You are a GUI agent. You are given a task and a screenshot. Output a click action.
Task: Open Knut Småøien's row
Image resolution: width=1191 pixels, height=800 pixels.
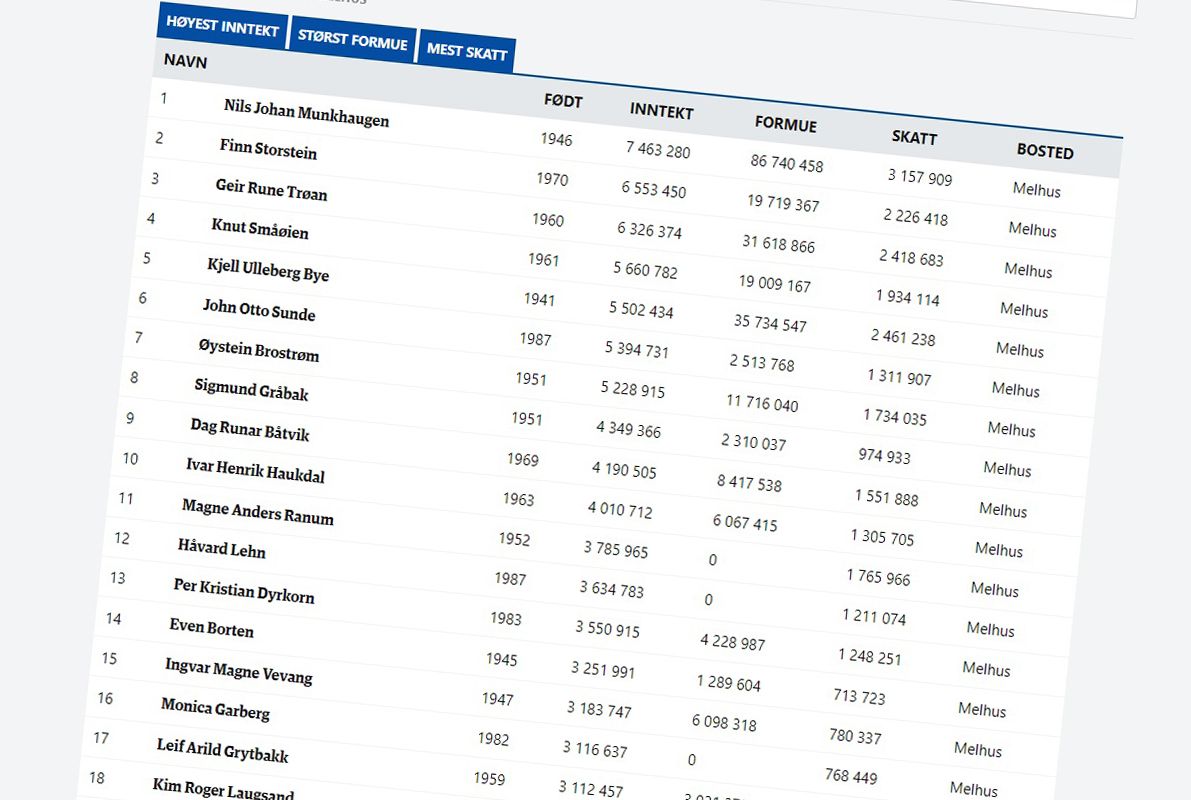[260, 229]
